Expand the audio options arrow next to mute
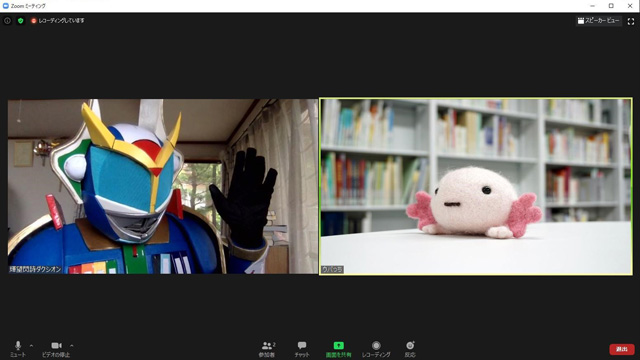This screenshot has width=640, height=360. coord(31,346)
